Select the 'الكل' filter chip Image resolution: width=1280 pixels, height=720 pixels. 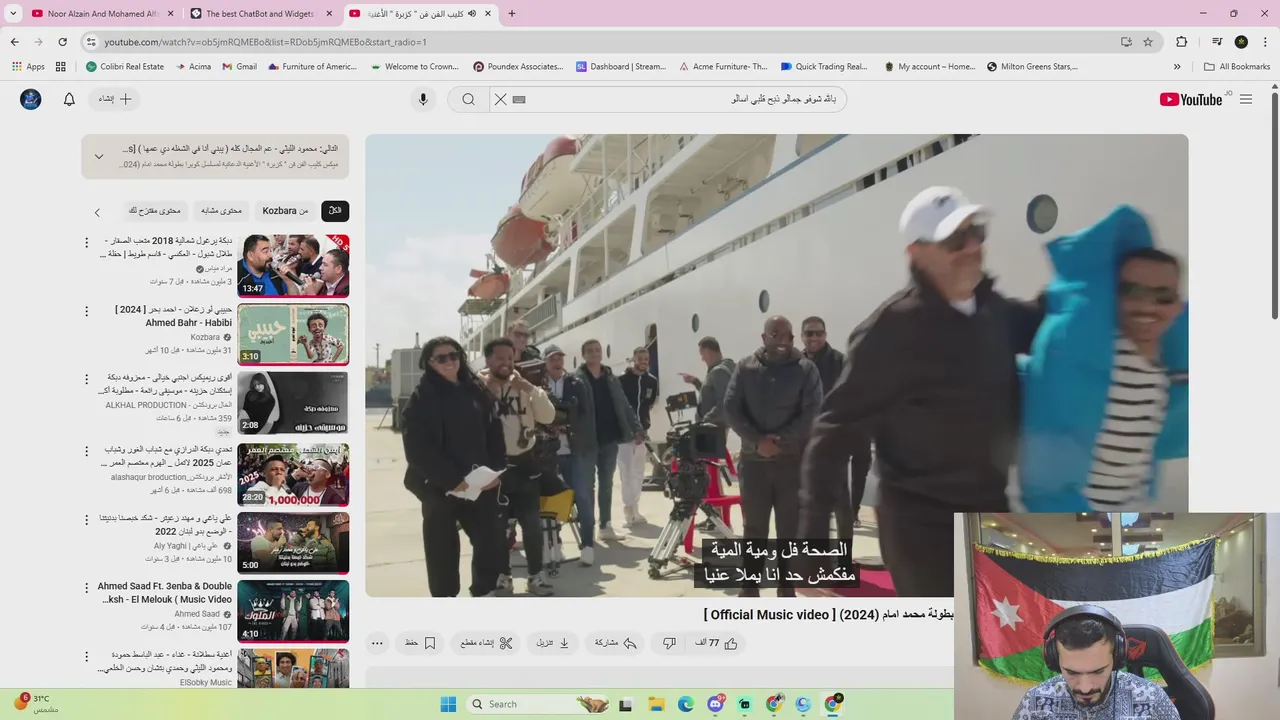pos(335,211)
